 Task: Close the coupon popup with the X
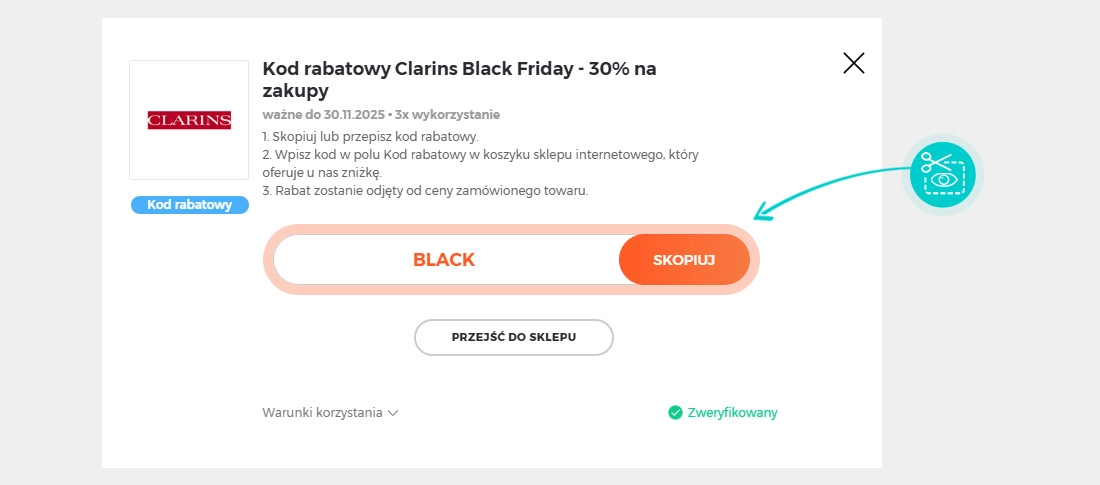854,64
